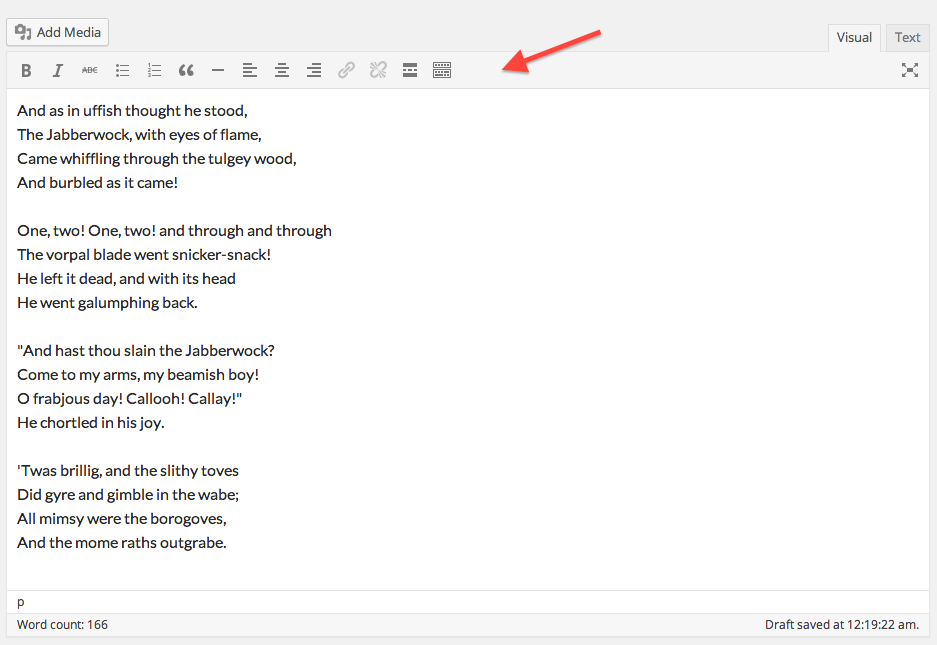Screen dimensions: 937x645
Task: Click line 'And the mome raths outgrabe.'
Action: pos(122,543)
